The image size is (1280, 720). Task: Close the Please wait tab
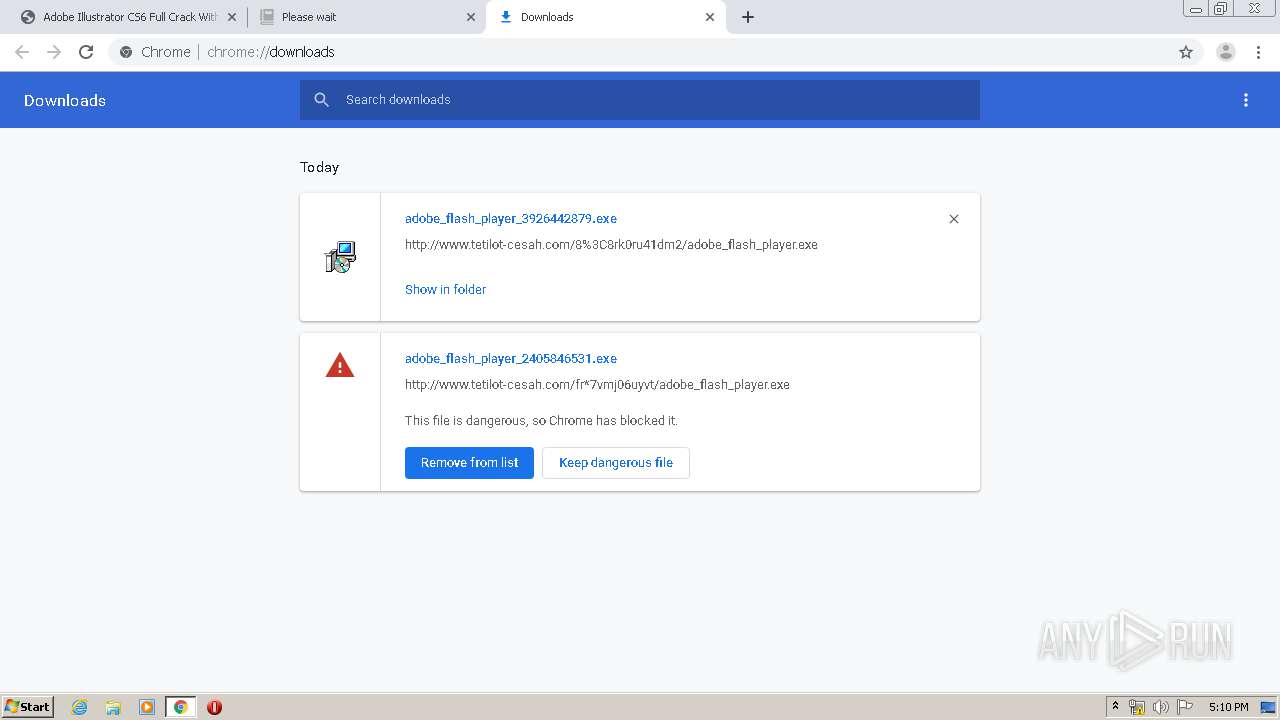(x=471, y=17)
